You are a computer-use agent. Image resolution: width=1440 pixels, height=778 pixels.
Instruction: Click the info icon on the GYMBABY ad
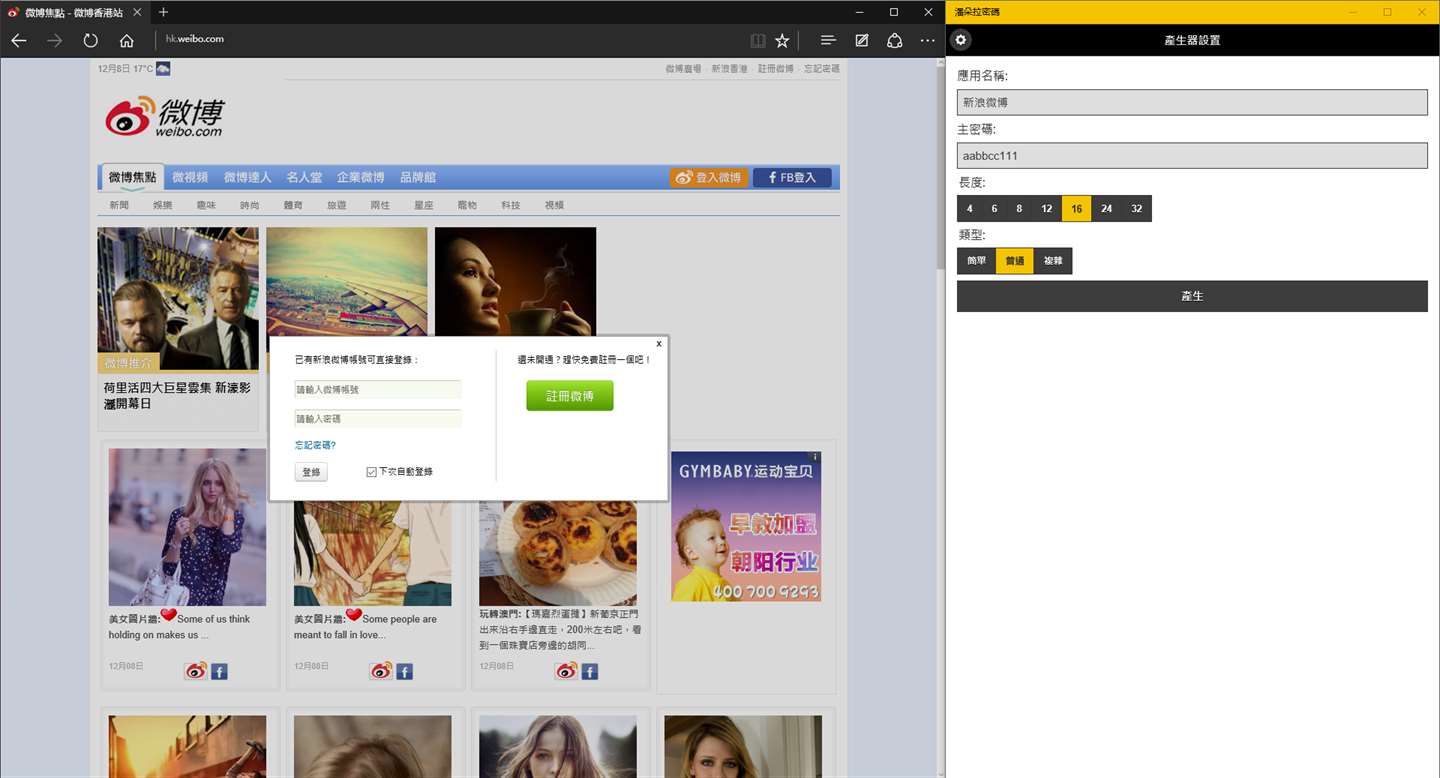tap(815, 457)
